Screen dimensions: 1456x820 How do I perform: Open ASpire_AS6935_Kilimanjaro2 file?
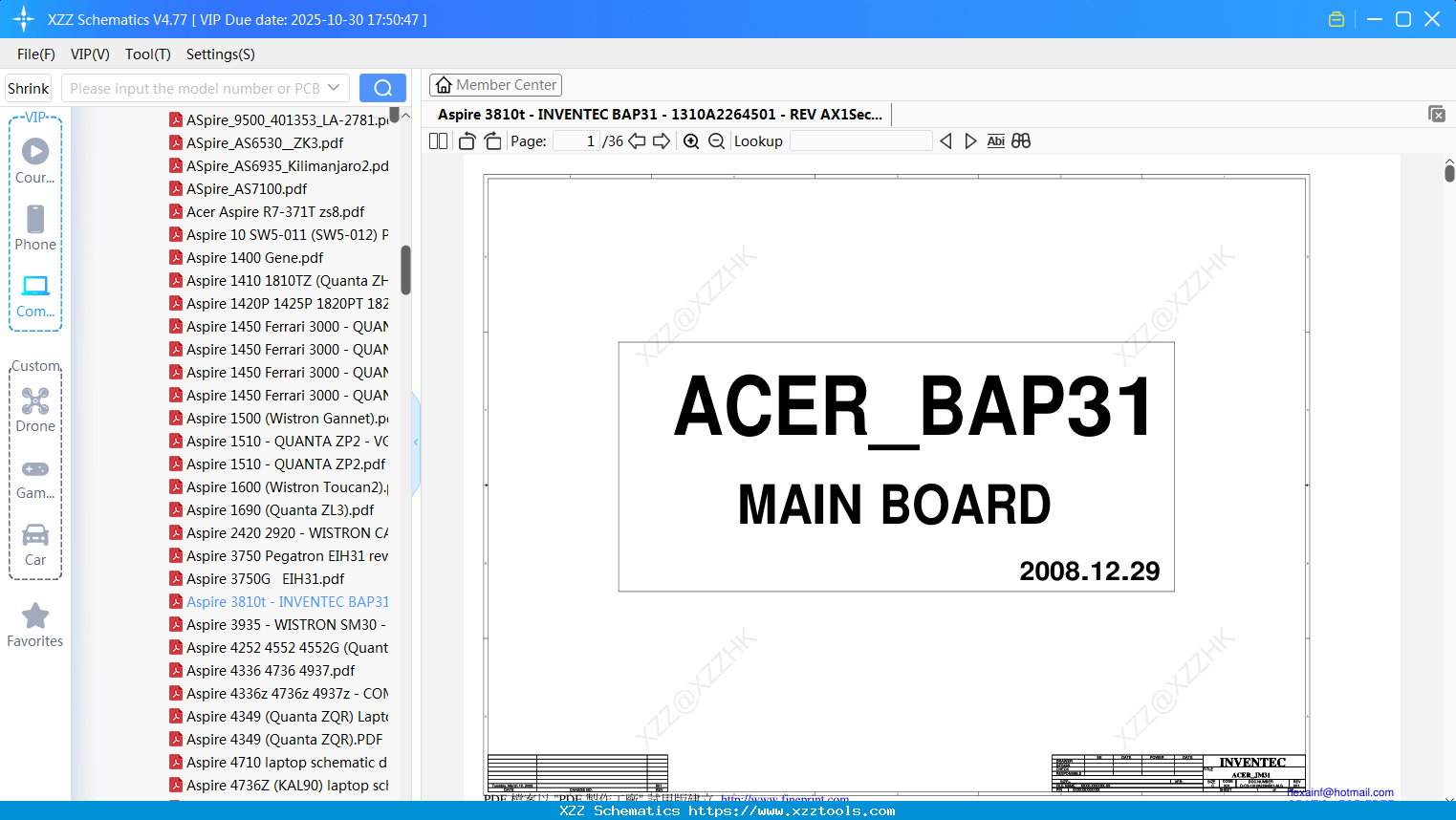[x=279, y=166]
